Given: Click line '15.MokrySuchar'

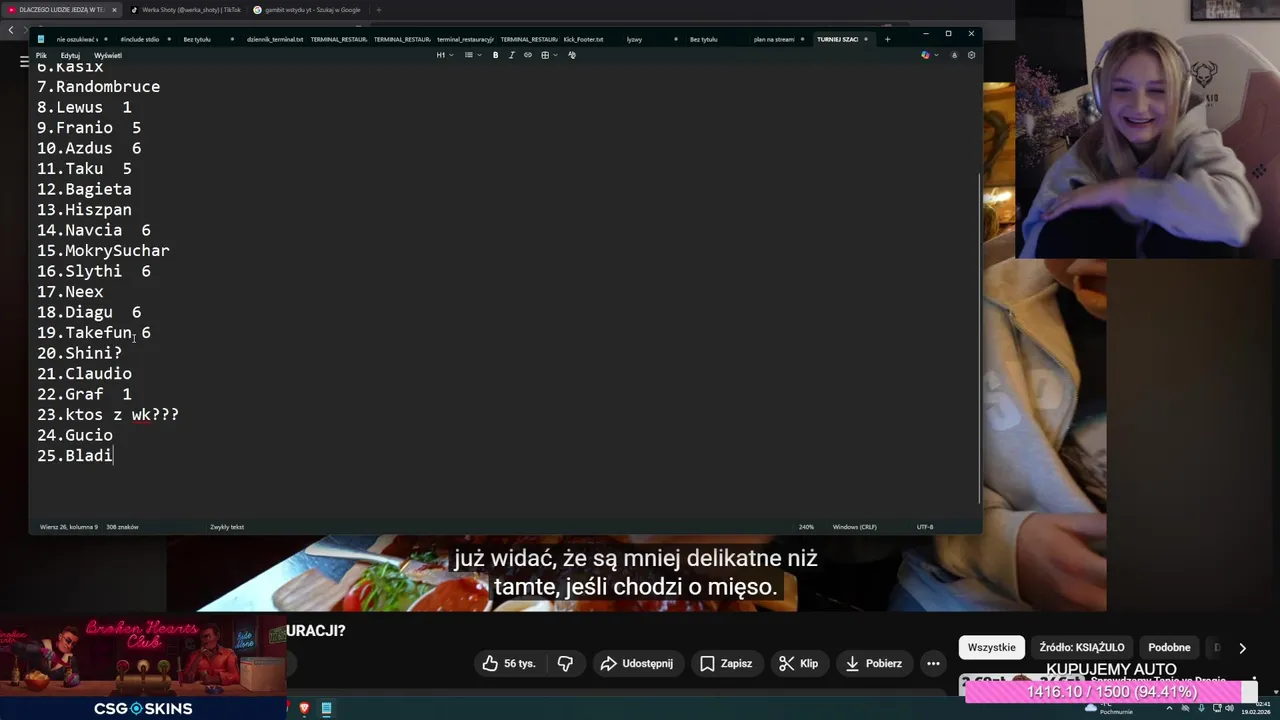Looking at the screenshot, I should [103, 251].
